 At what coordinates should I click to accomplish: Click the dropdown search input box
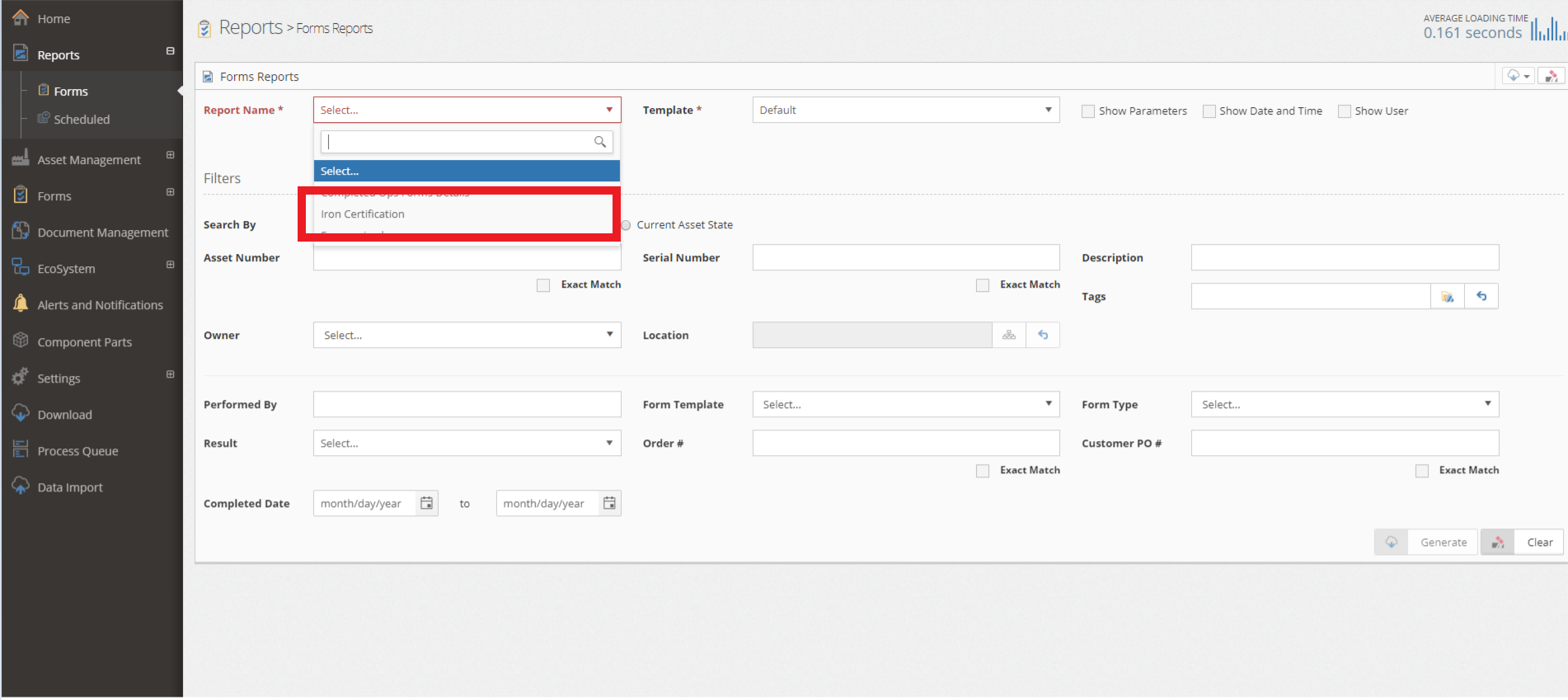(467, 142)
